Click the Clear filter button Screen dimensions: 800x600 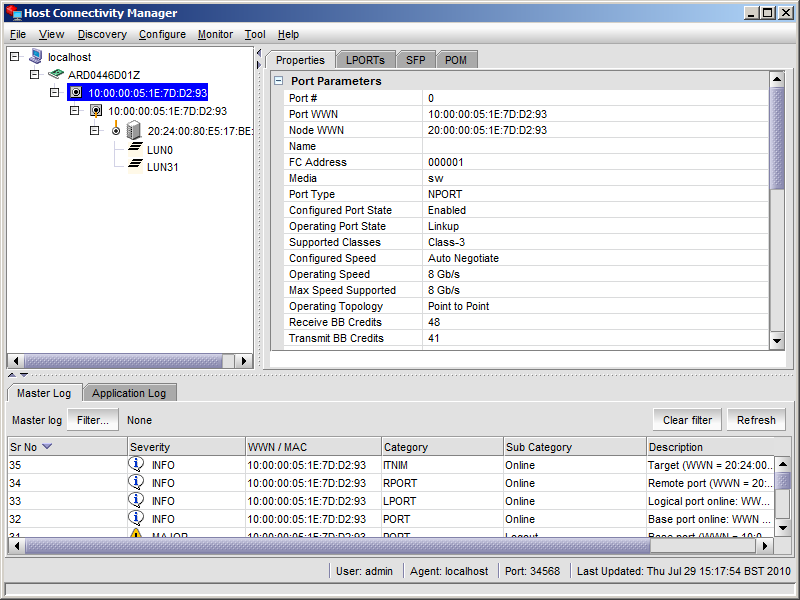tap(687, 420)
